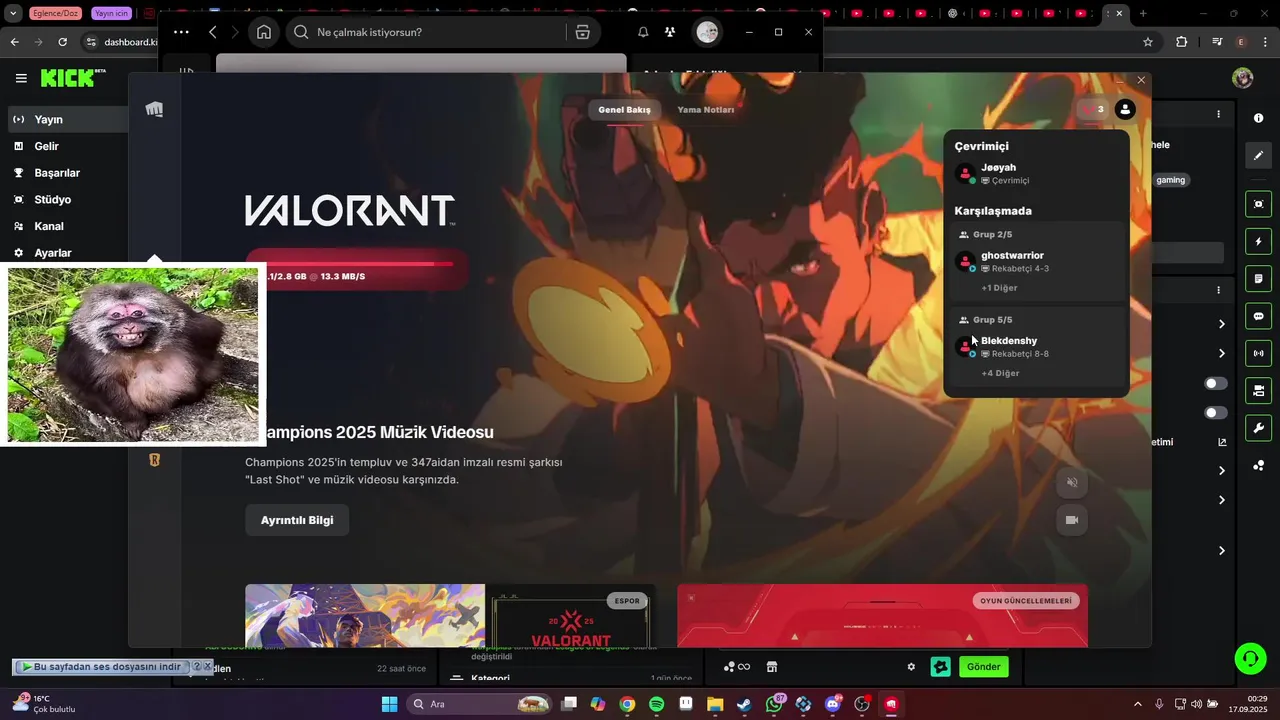The width and height of the screenshot is (1280, 720).
Task: Click the Kick chat bubble icon
Action: click(x=1258, y=316)
